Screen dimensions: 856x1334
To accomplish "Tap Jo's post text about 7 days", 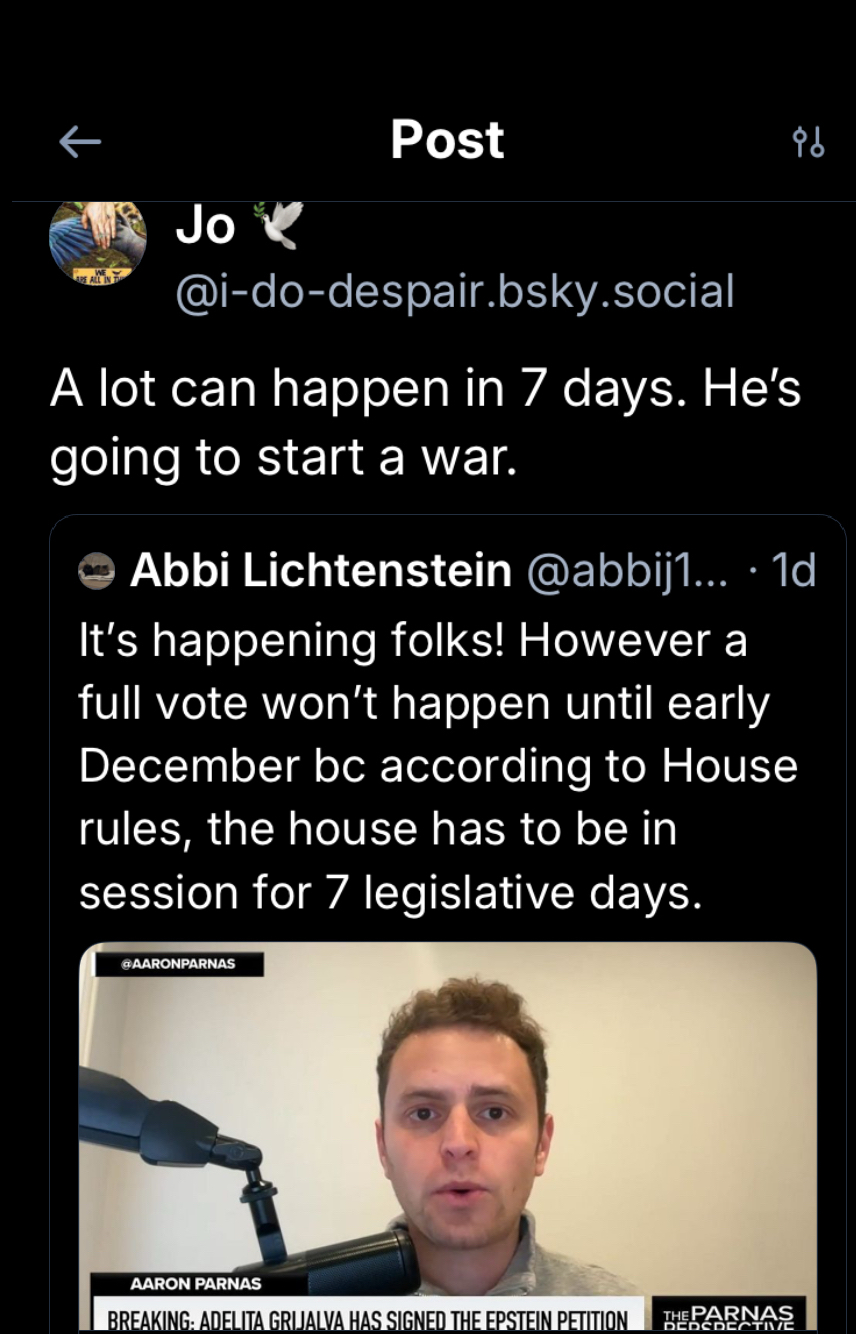I will click(425, 423).
